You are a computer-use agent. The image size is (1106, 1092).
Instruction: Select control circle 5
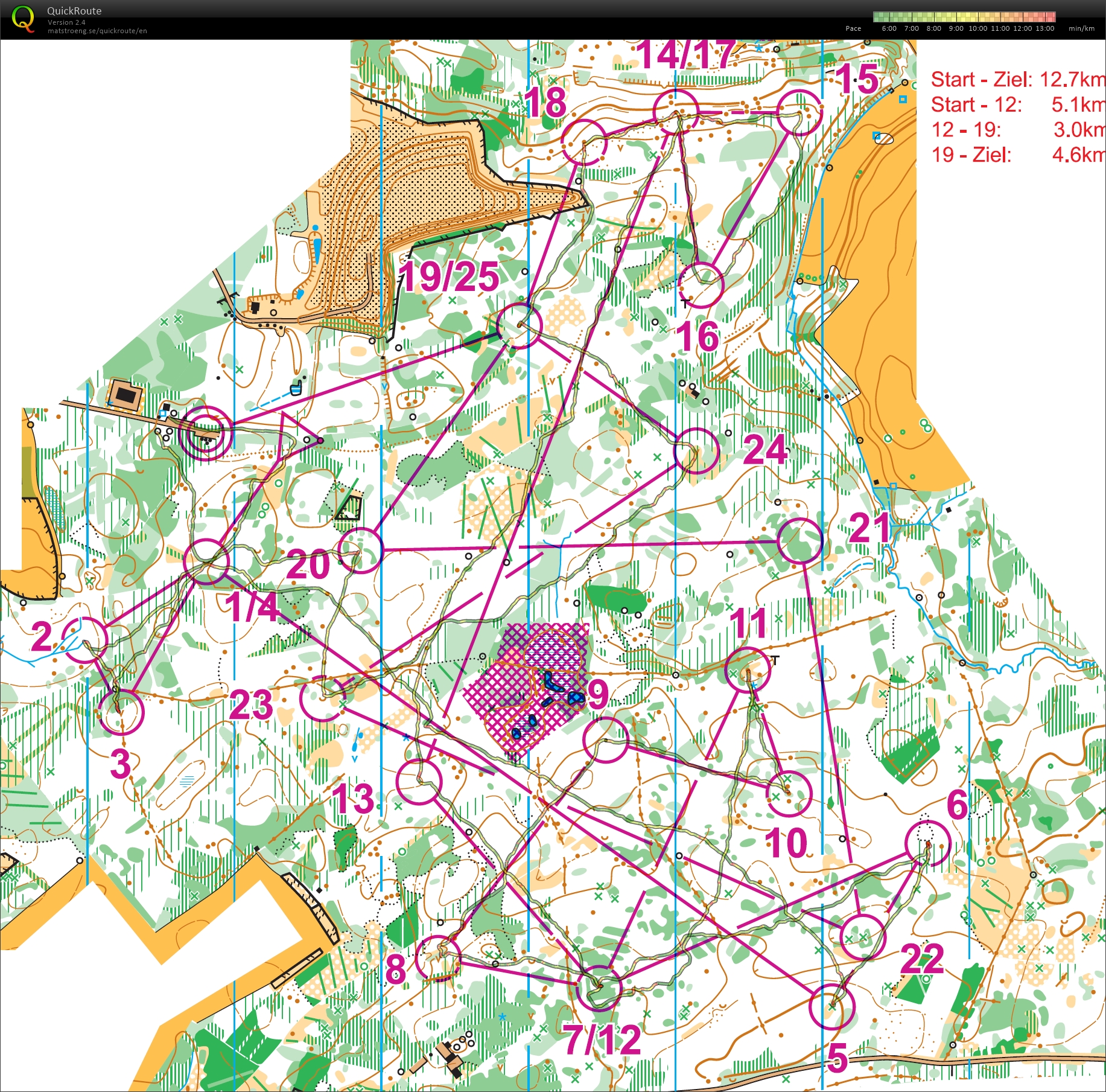tap(831, 1006)
